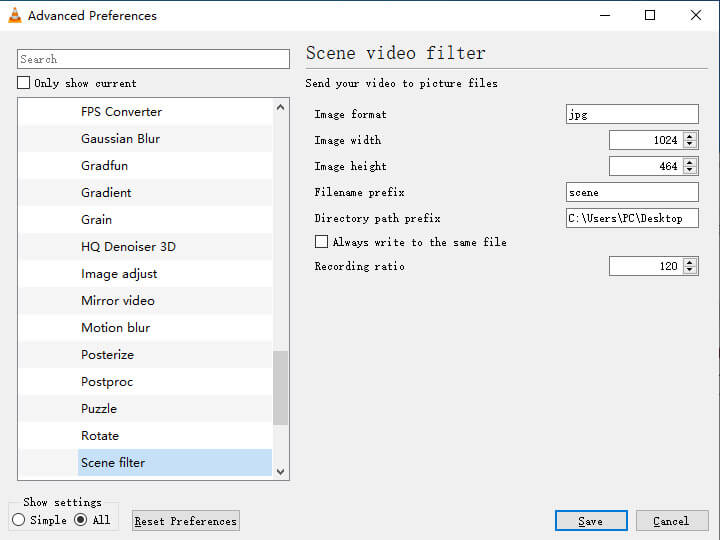
Task: Check Always write to the same file
Action: click(322, 242)
